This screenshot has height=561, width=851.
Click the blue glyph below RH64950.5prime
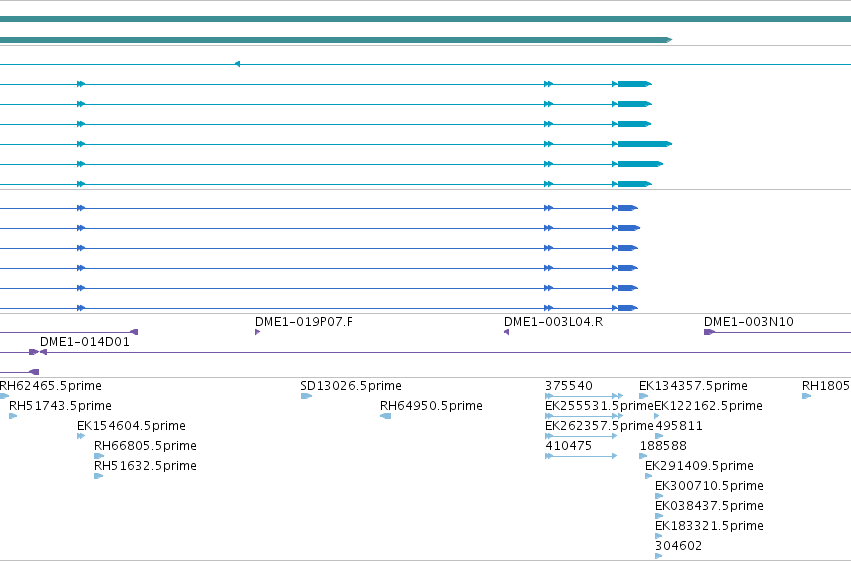click(x=386, y=416)
